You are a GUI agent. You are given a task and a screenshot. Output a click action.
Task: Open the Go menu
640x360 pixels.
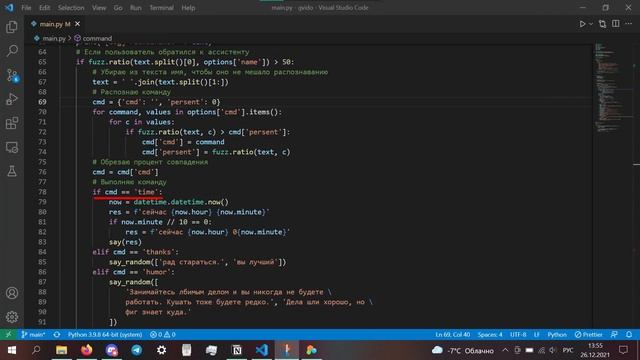118,8
